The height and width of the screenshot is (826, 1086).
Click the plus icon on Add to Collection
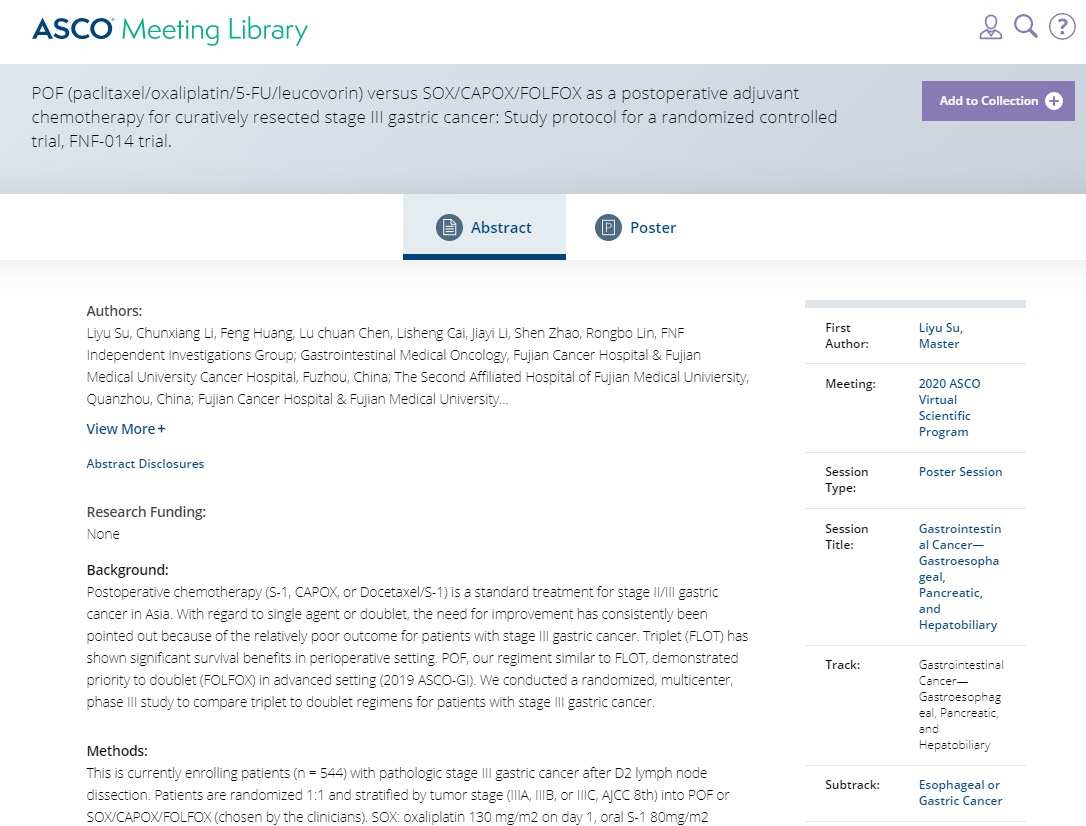(1053, 101)
